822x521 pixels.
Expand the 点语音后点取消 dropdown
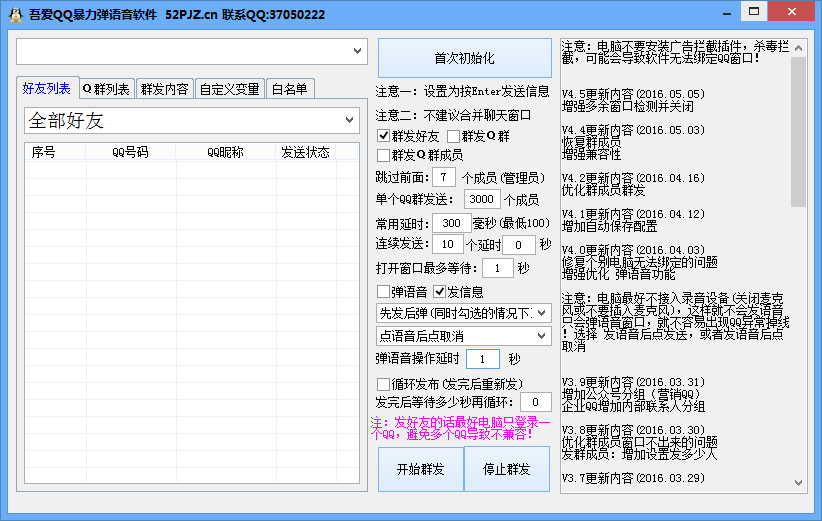click(542, 336)
